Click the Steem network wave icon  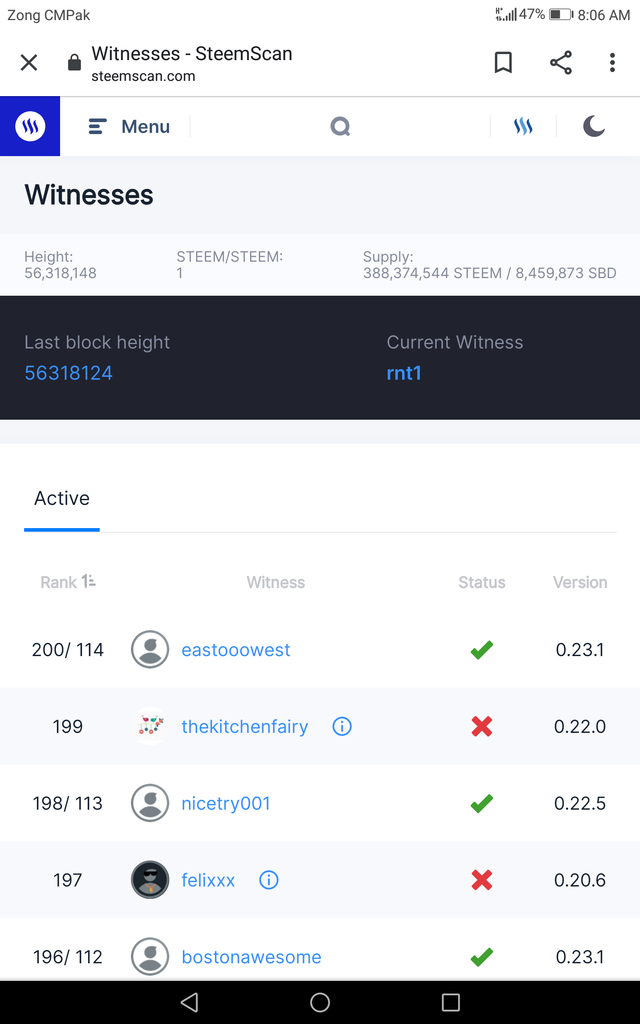pyautogui.click(x=523, y=127)
